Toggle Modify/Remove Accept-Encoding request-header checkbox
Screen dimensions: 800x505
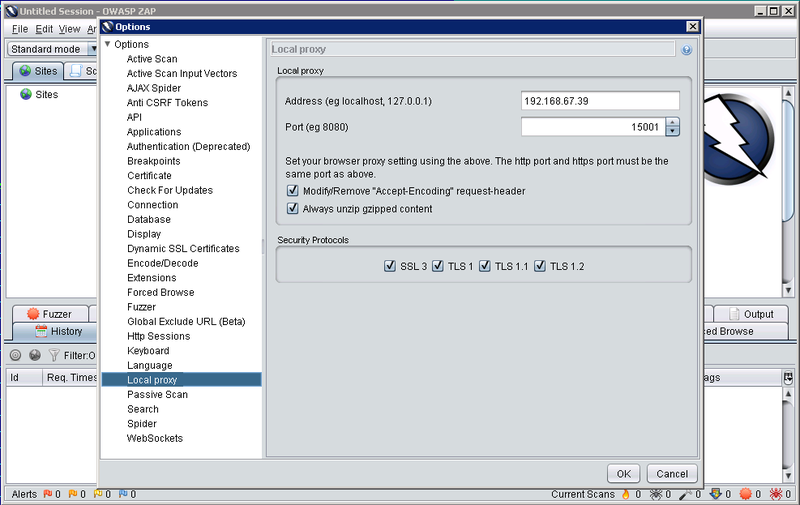(292, 191)
